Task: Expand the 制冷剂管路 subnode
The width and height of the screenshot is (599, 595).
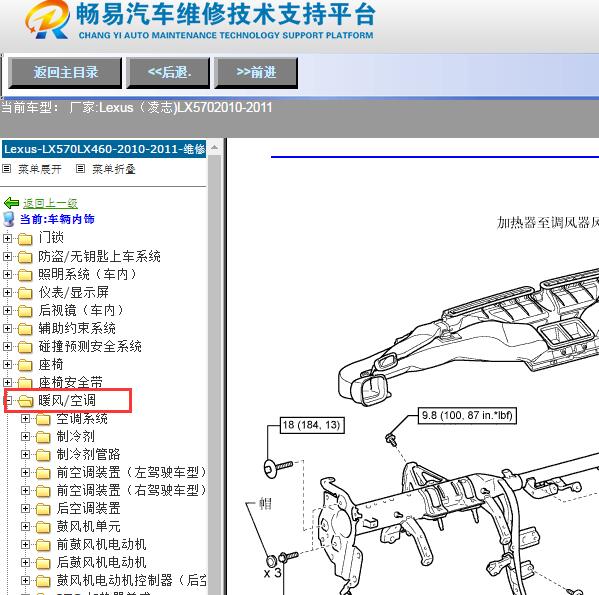Action: 25,454
